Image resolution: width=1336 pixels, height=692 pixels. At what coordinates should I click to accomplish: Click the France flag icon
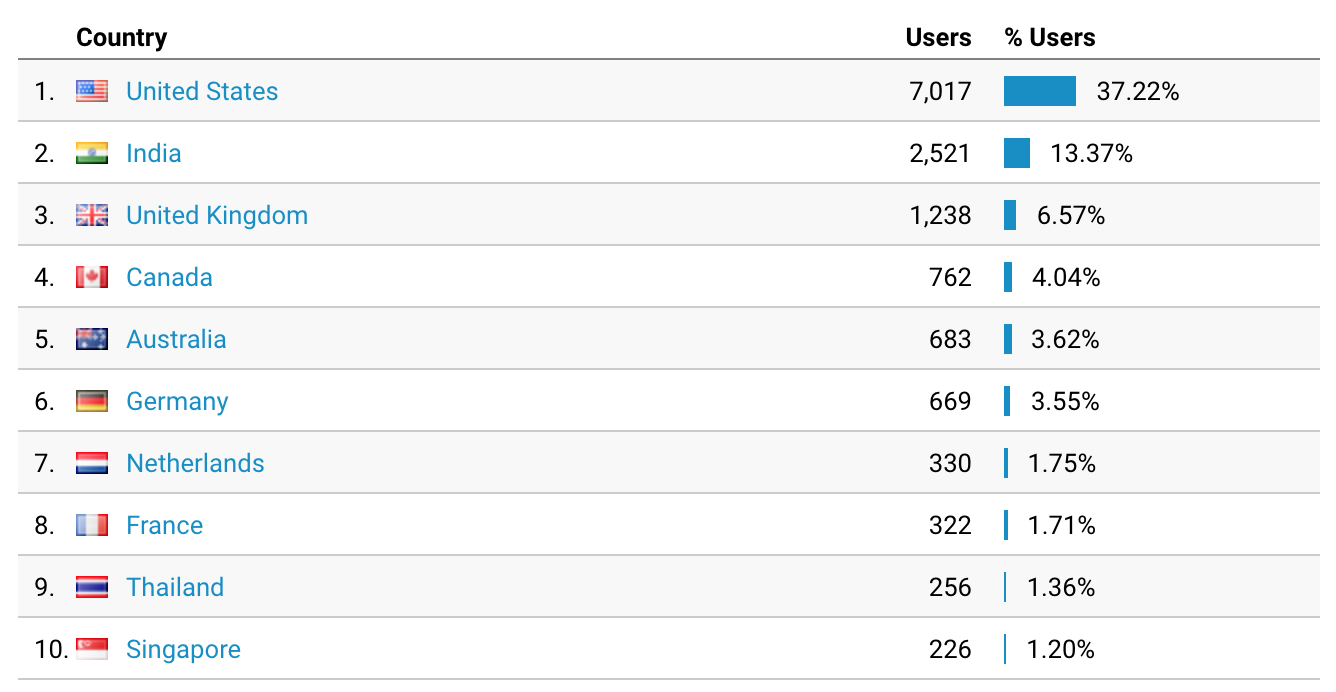(x=92, y=525)
